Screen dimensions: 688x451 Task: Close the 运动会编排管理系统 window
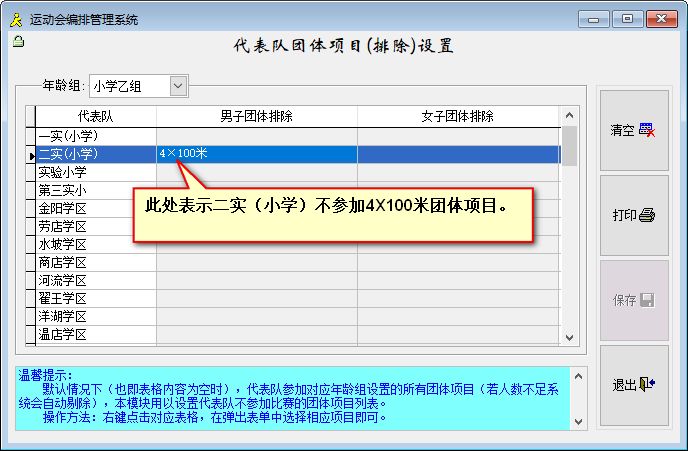pyautogui.click(x=662, y=20)
